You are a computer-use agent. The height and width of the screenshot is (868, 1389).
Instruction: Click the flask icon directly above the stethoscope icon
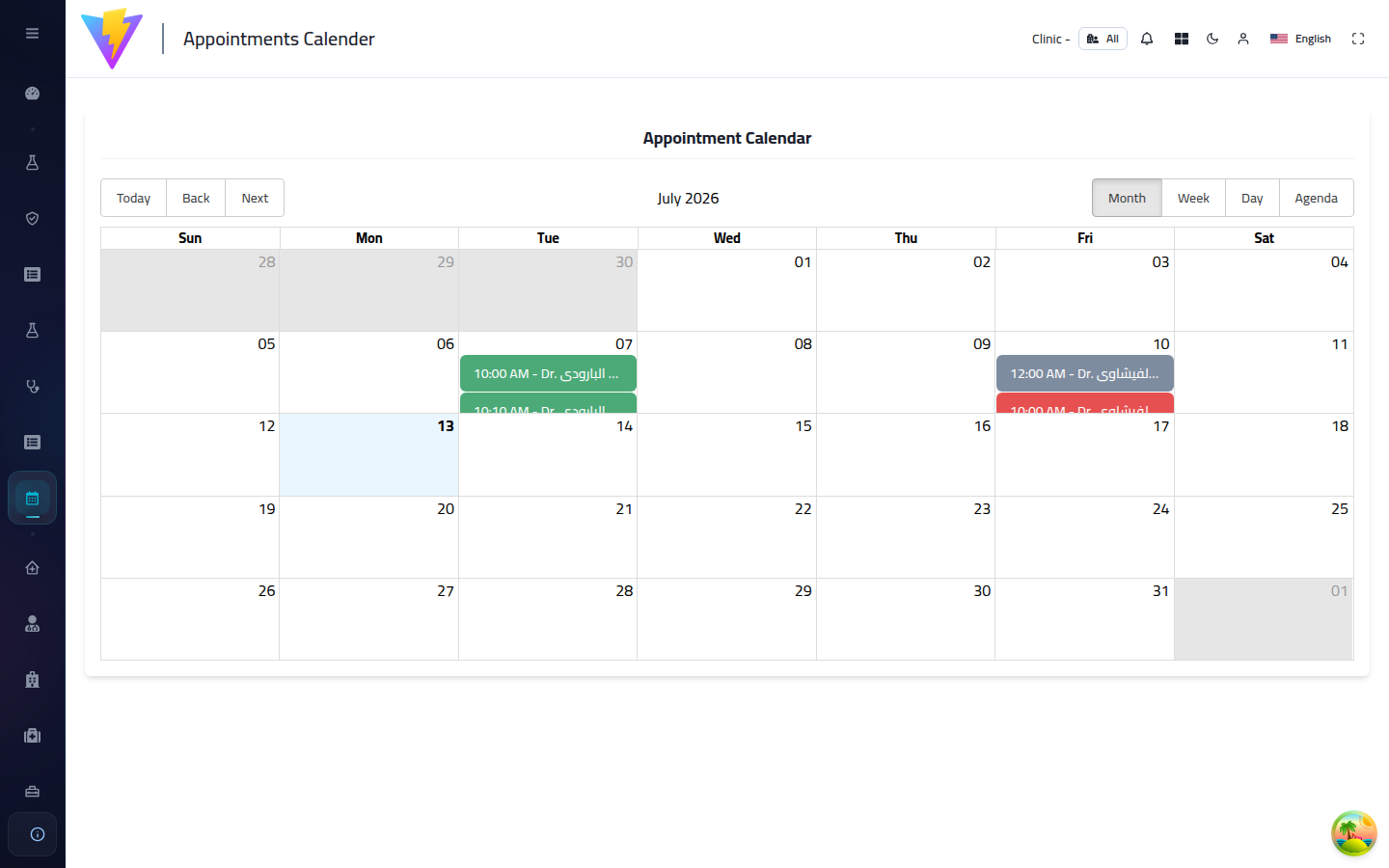click(x=32, y=331)
